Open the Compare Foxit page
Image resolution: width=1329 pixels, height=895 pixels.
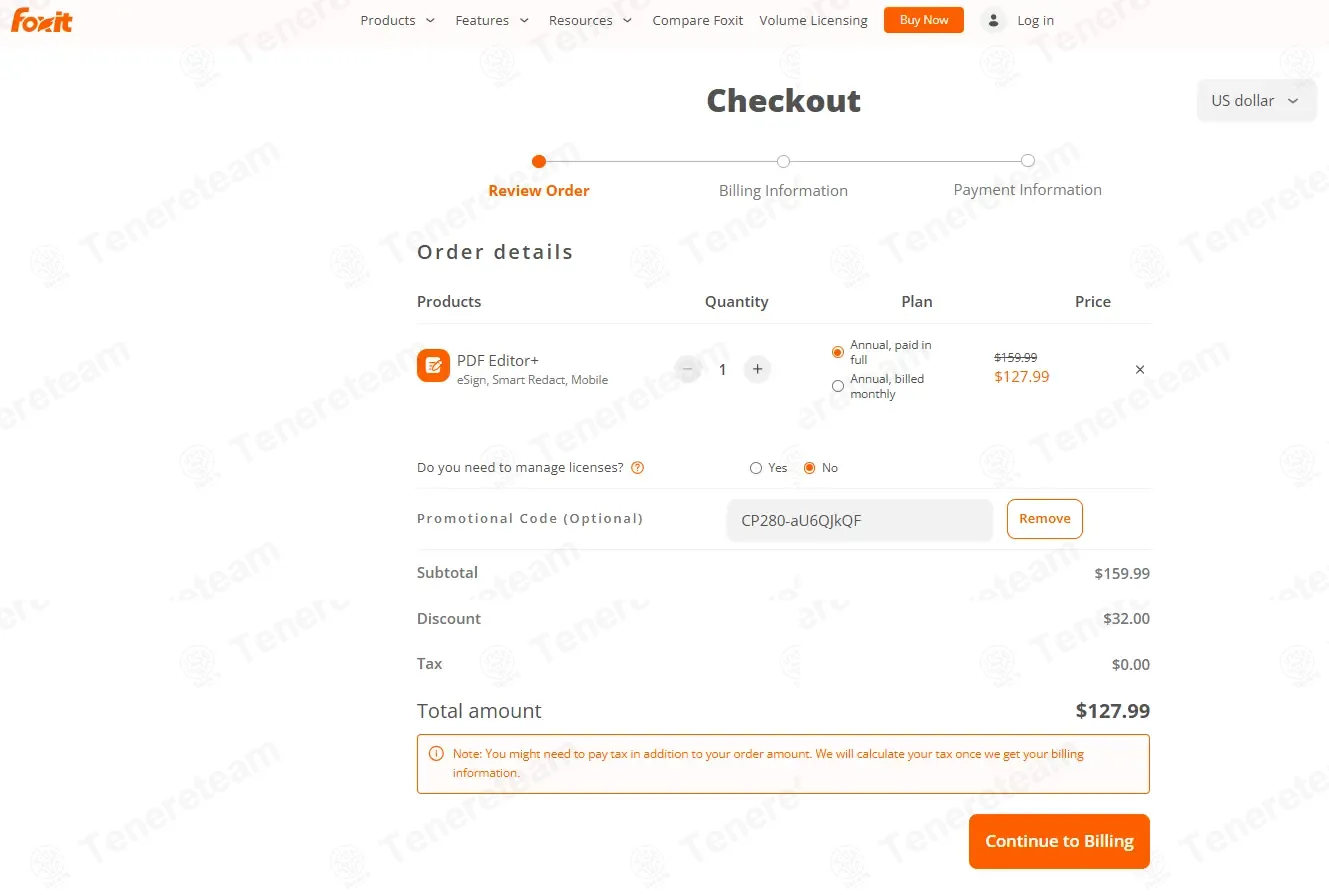point(697,20)
